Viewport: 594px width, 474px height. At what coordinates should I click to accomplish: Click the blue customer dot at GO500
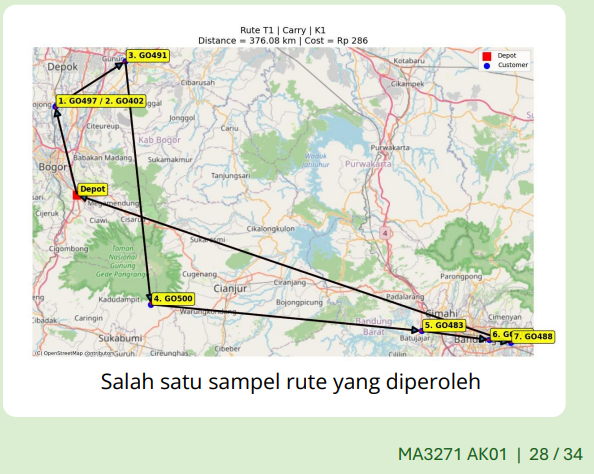pyautogui.click(x=150, y=305)
